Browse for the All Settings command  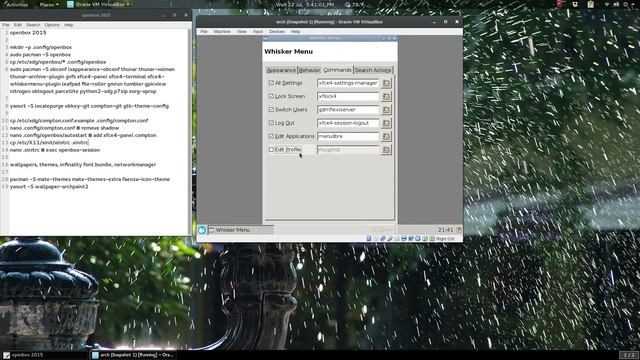(386, 83)
